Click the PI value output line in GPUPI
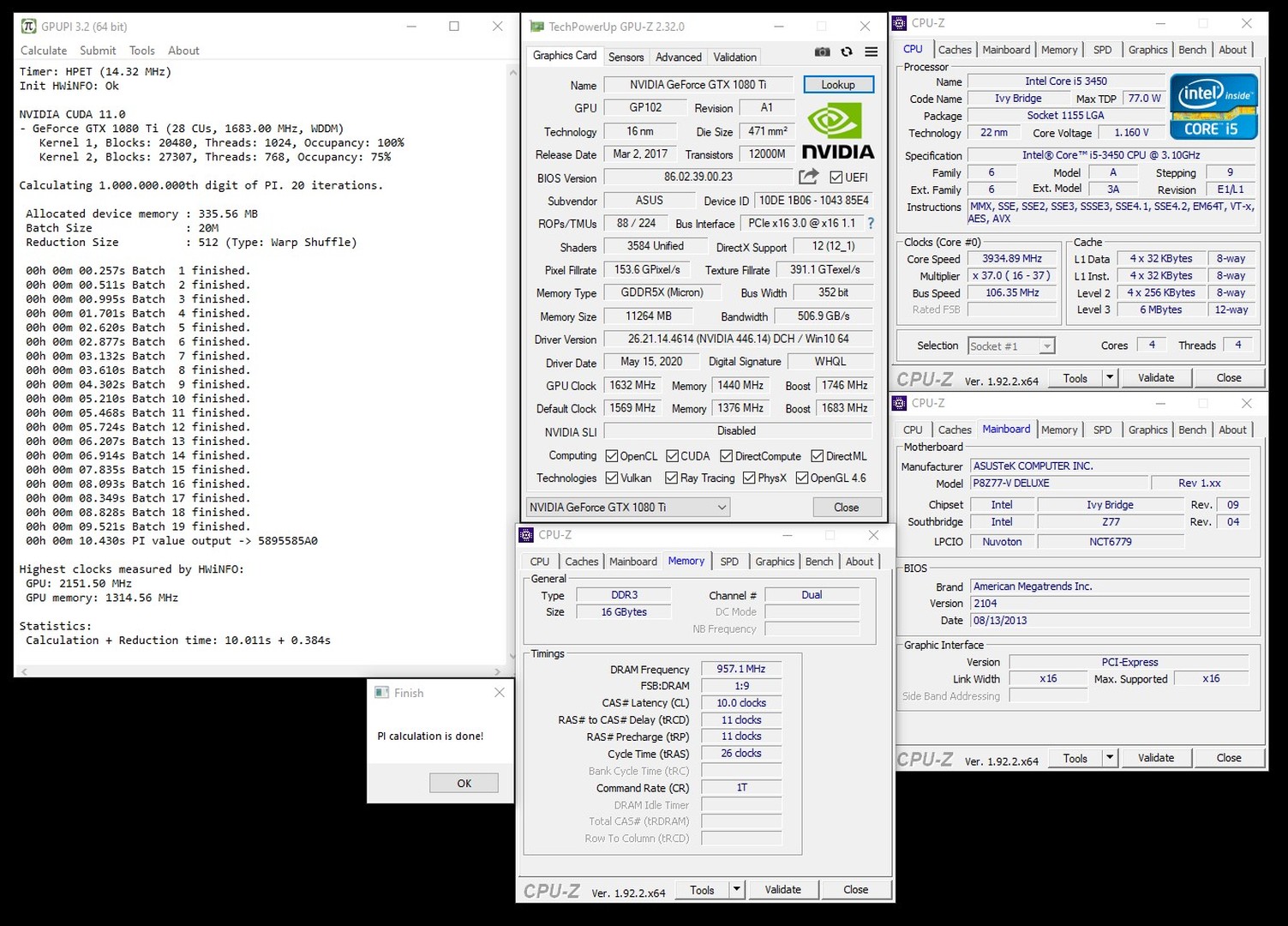 pyautogui.click(x=171, y=541)
